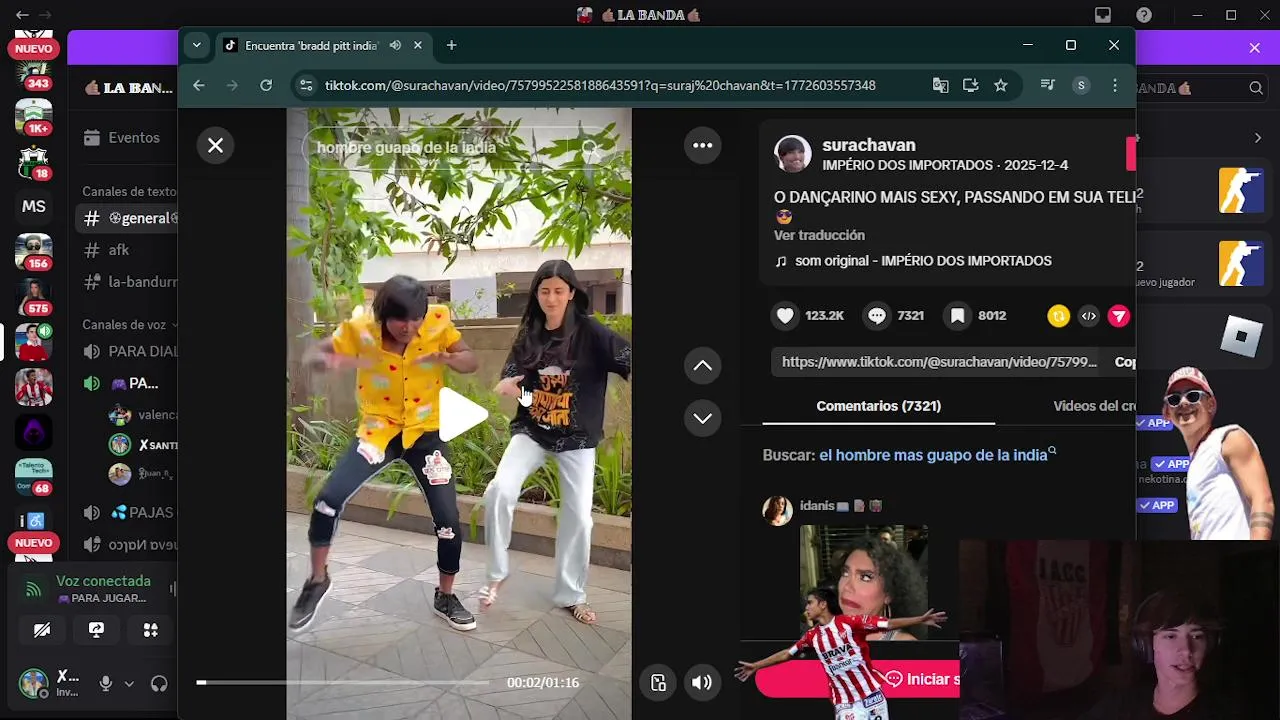Click the red share icon
1280x720 pixels.
click(x=1119, y=316)
